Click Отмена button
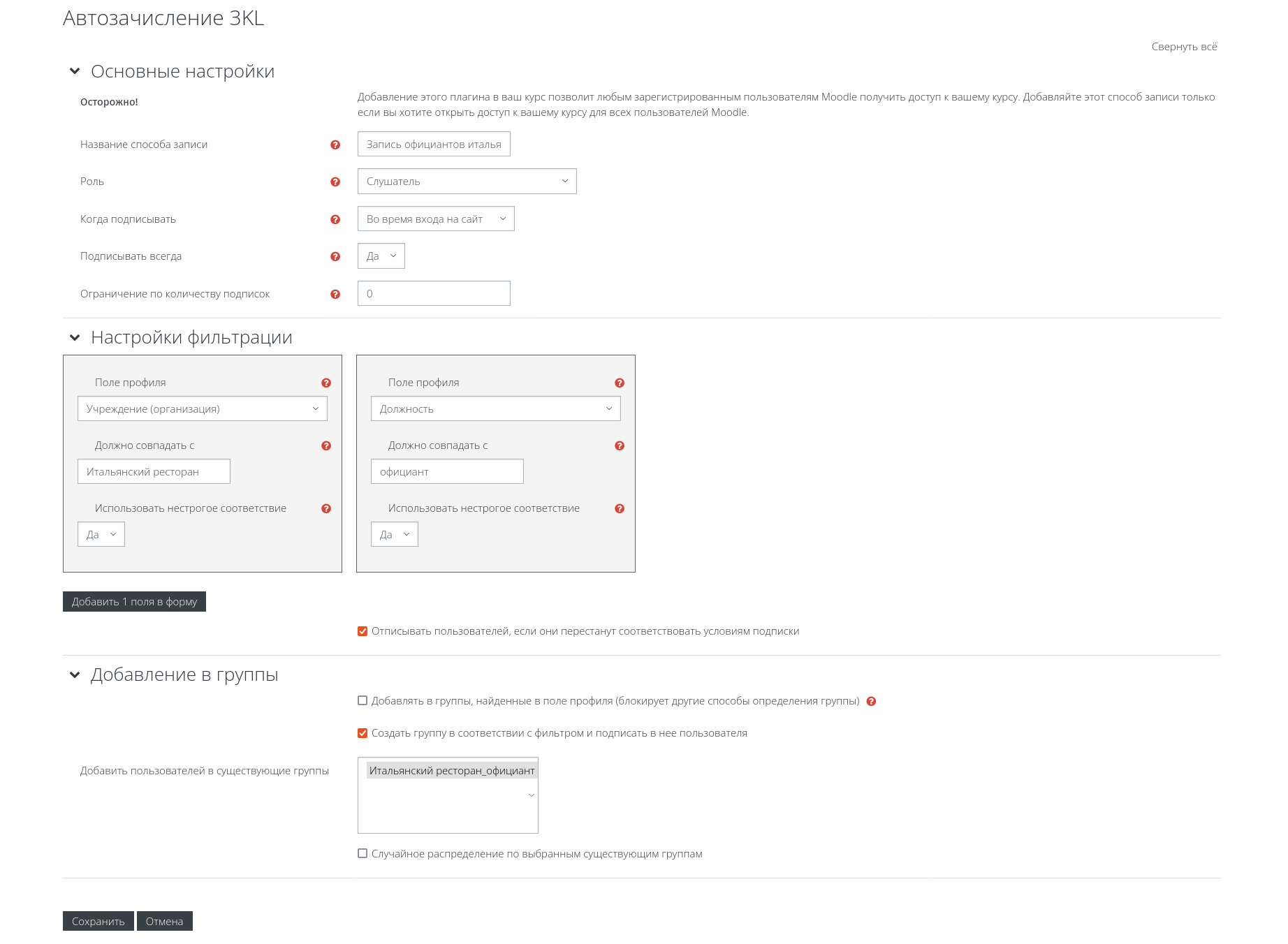Screen dimensions: 1288x944 pos(165,921)
